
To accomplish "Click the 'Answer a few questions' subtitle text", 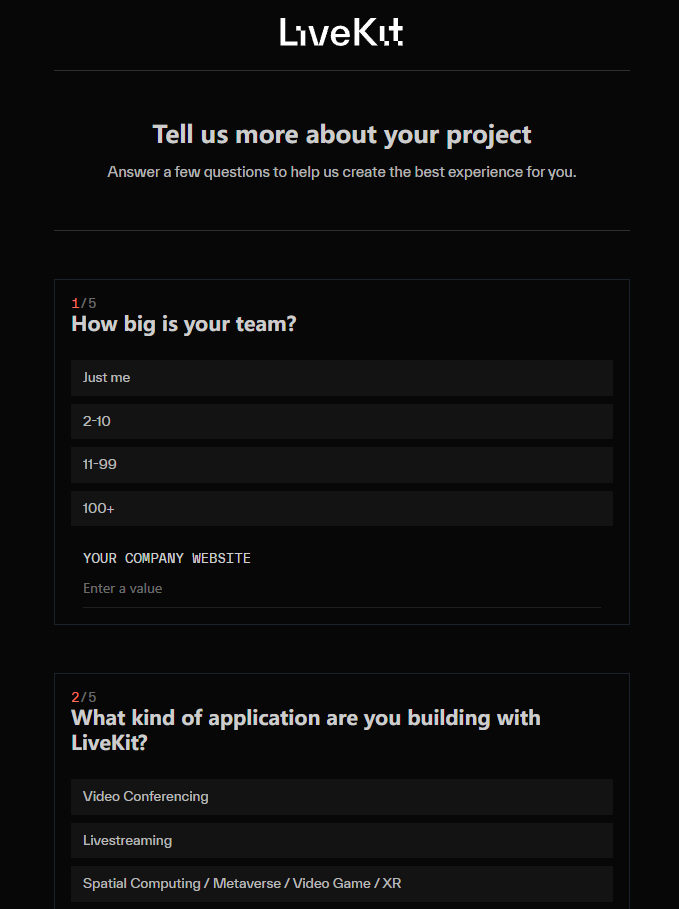I will point(342,172).
